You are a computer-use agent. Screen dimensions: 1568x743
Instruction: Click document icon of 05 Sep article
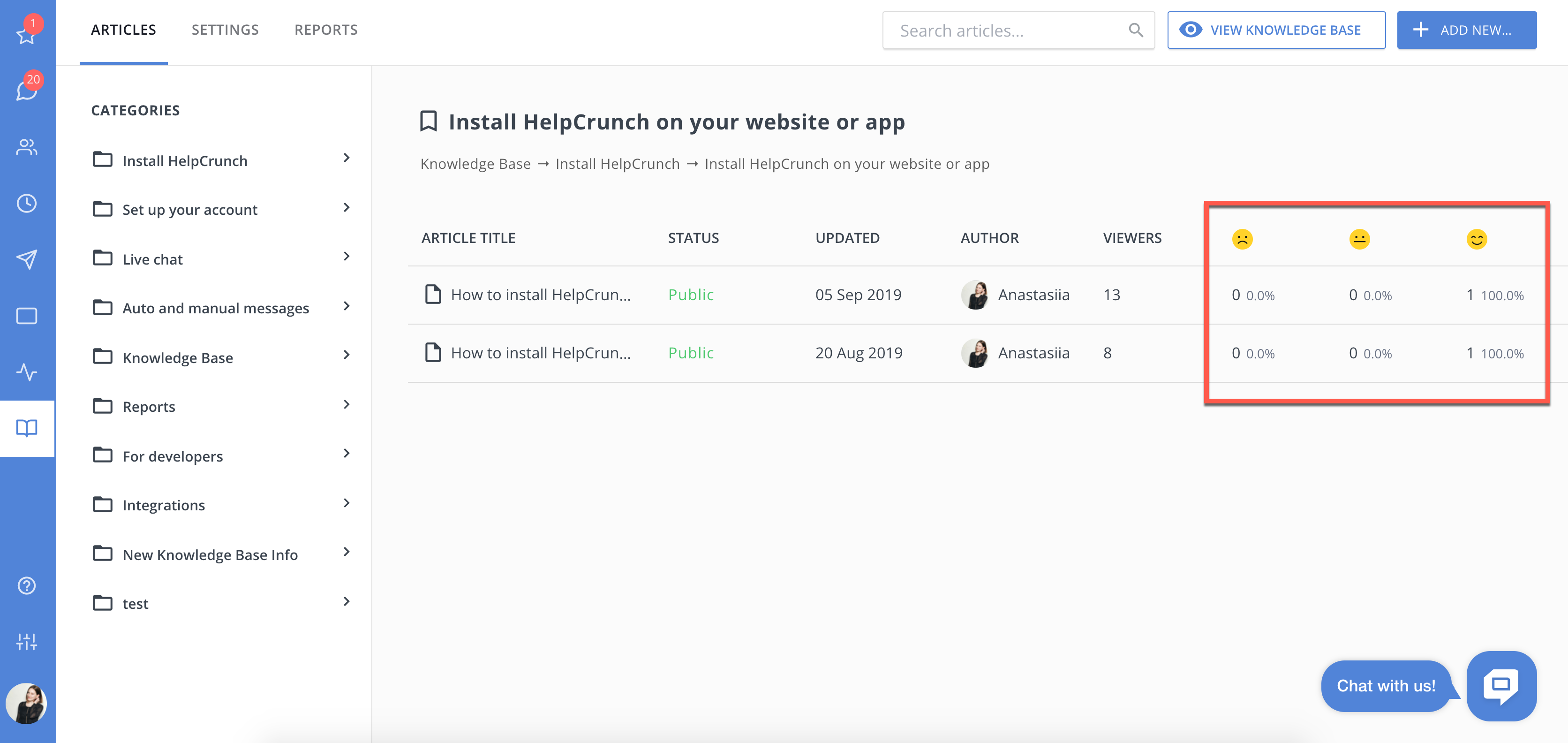tap(433, 294)
